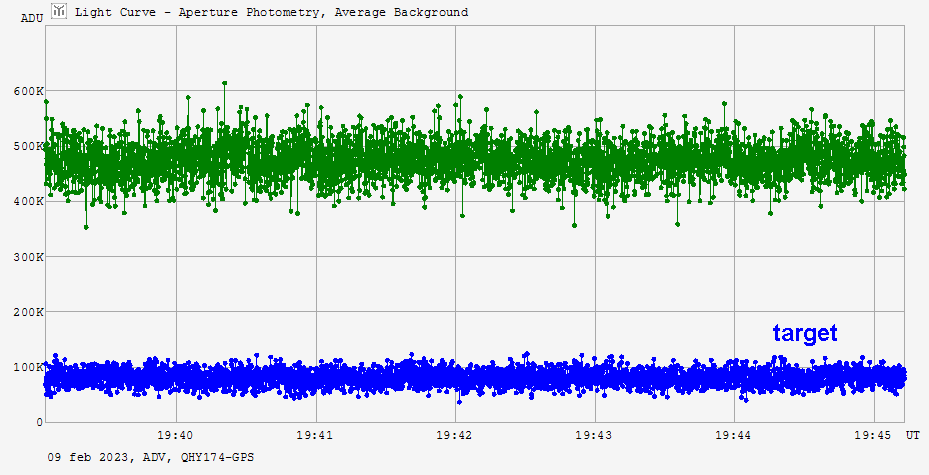The image size is (929, 475).
Task: Click the '400K' y-axis label
Action: (28, 201)
